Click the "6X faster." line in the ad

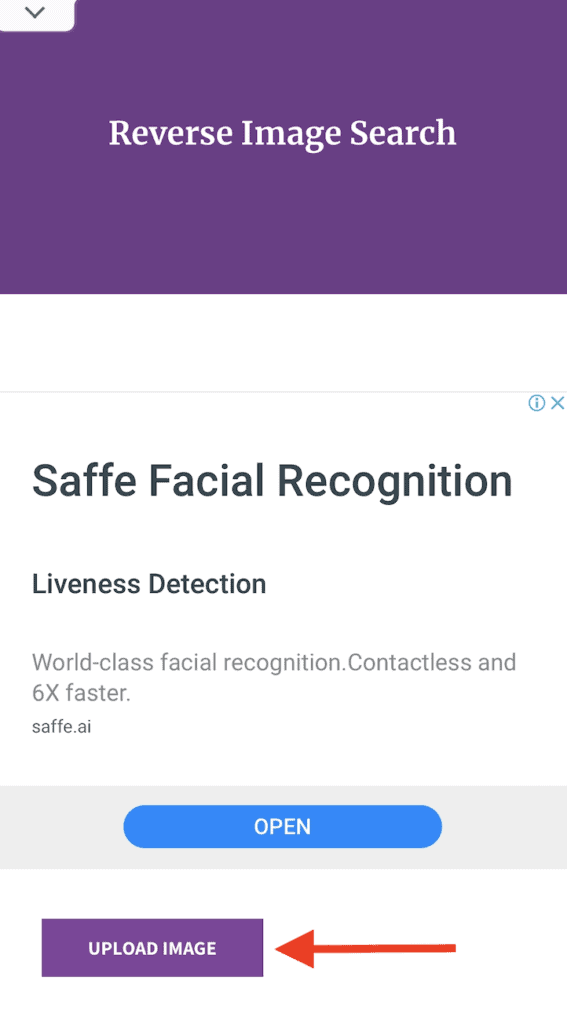click(82, 694)
